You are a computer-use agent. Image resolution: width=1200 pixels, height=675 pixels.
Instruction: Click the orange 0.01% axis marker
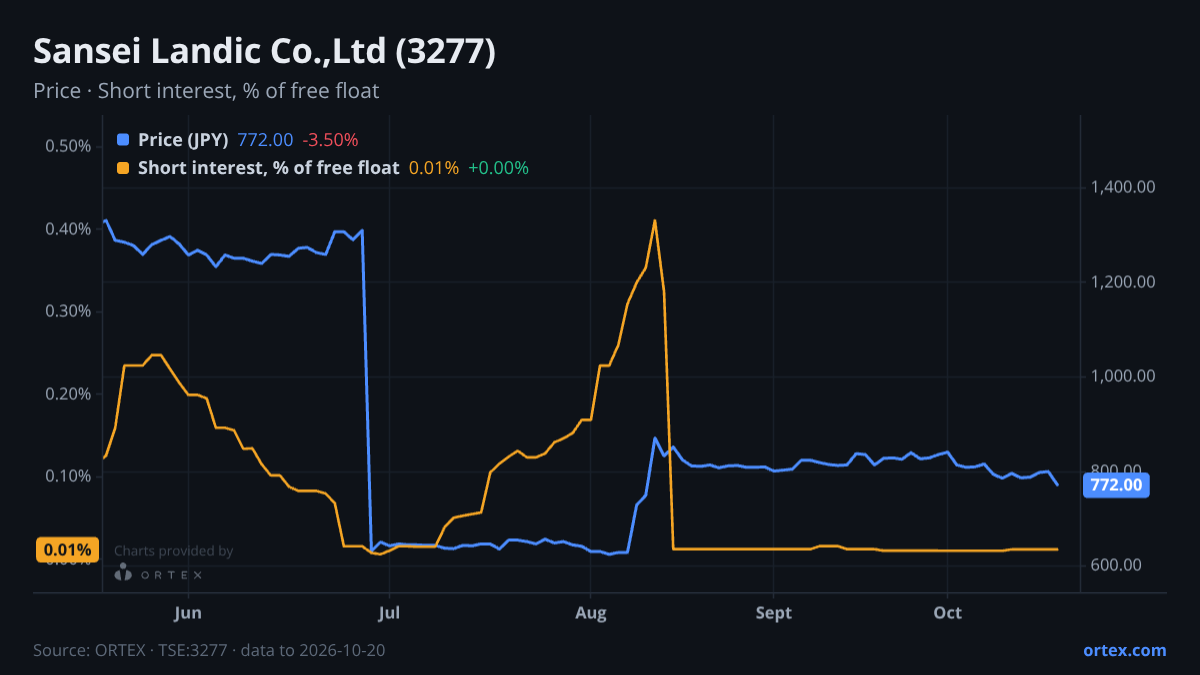[68, 550]
